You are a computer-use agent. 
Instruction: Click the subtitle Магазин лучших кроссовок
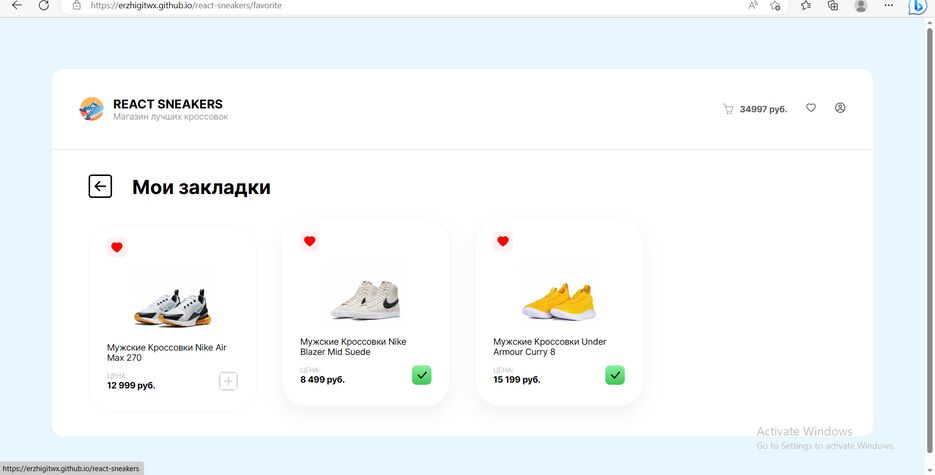[x=171, y=117]
